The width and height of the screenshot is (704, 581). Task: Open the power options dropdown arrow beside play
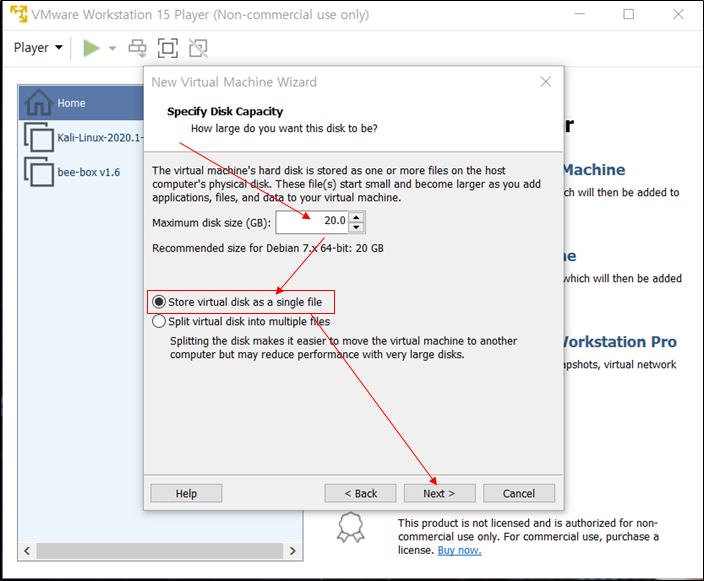point(112,48)
